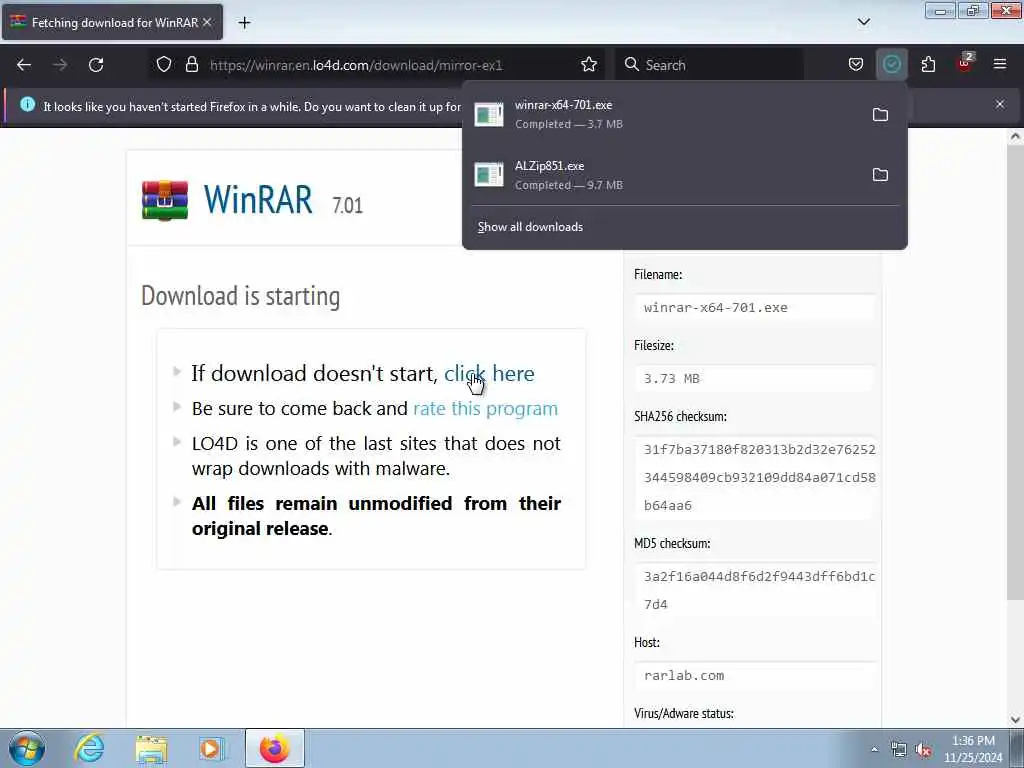1024x768 pixels.
Task: Click the muted volume tray icon
Action: tap(923, 750)
